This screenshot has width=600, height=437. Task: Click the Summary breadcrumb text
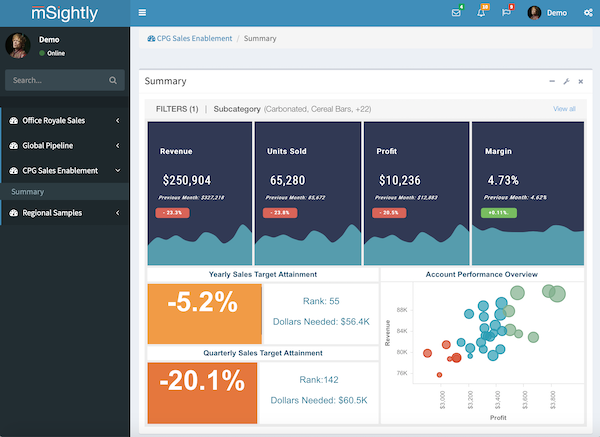pos(260,38)
